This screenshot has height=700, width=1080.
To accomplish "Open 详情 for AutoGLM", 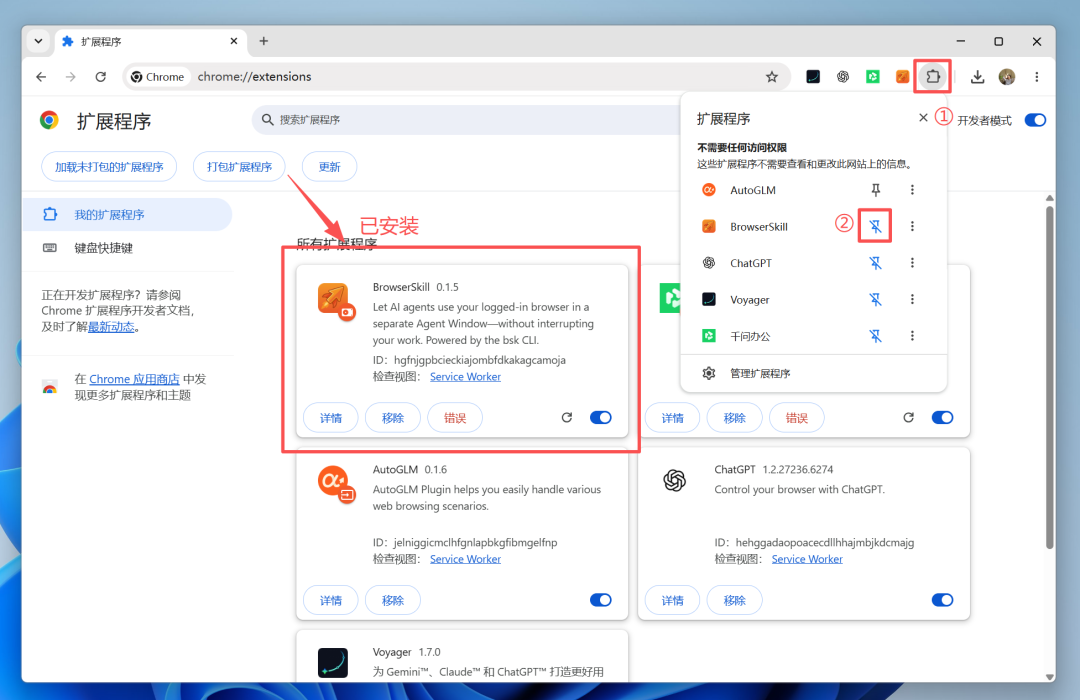I will (x=331, y=600).
